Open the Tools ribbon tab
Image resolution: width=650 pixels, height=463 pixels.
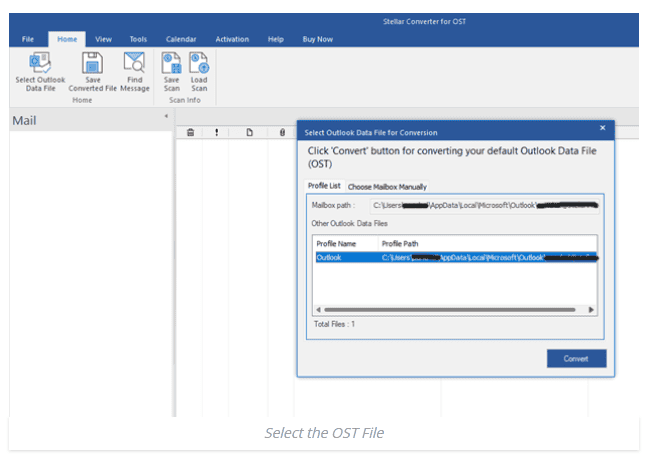click(x=138, y=39)
